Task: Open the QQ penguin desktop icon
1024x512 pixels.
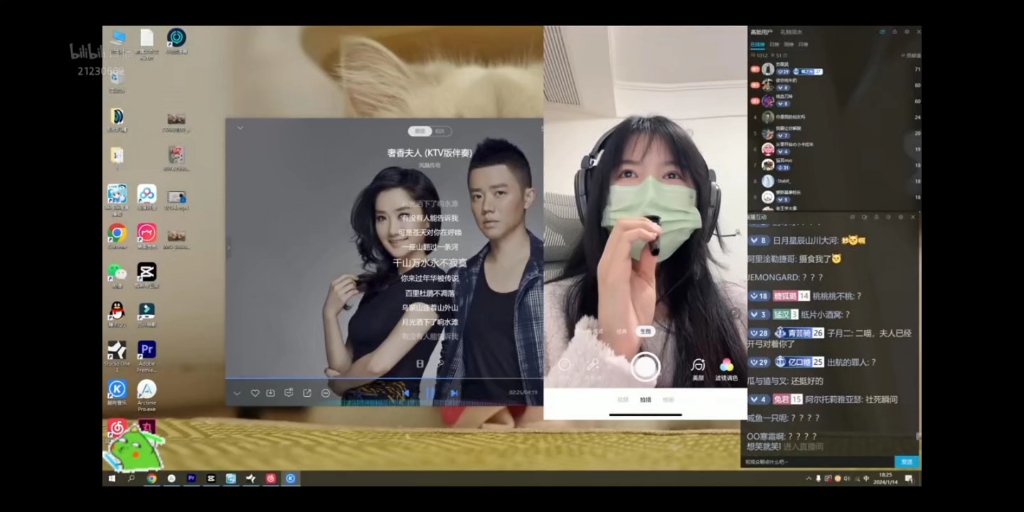Action: pos(118,314)
